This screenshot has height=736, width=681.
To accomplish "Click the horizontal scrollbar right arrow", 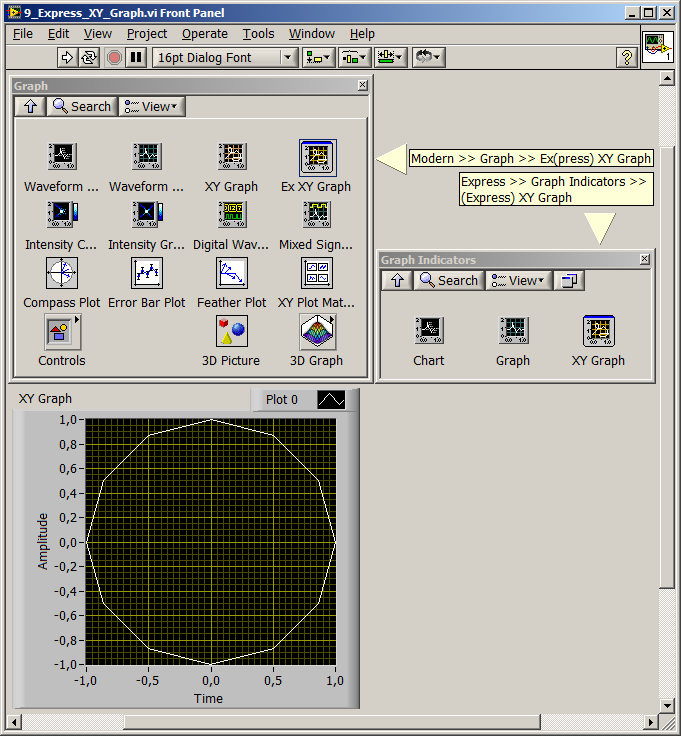I will [650, 722].
